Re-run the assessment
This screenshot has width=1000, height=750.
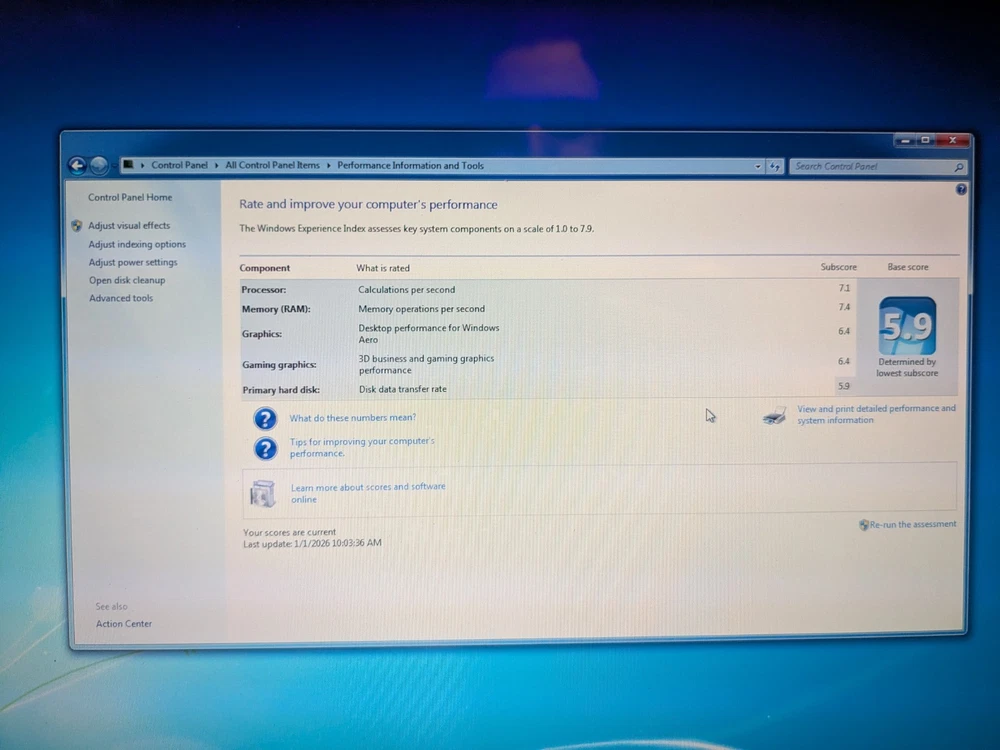[912, 524]
